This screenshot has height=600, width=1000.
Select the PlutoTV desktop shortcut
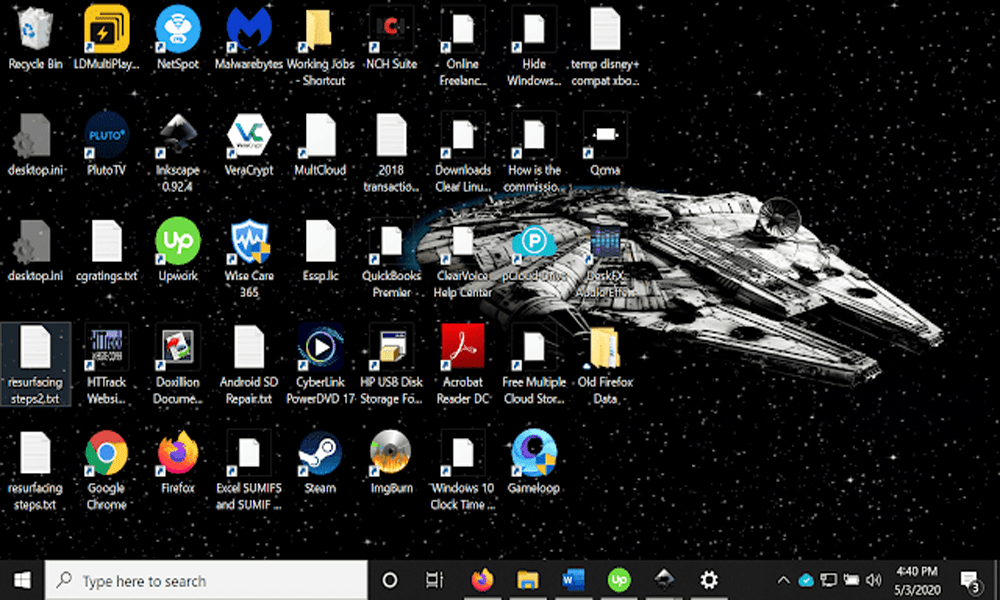click(x=106, y=136)
